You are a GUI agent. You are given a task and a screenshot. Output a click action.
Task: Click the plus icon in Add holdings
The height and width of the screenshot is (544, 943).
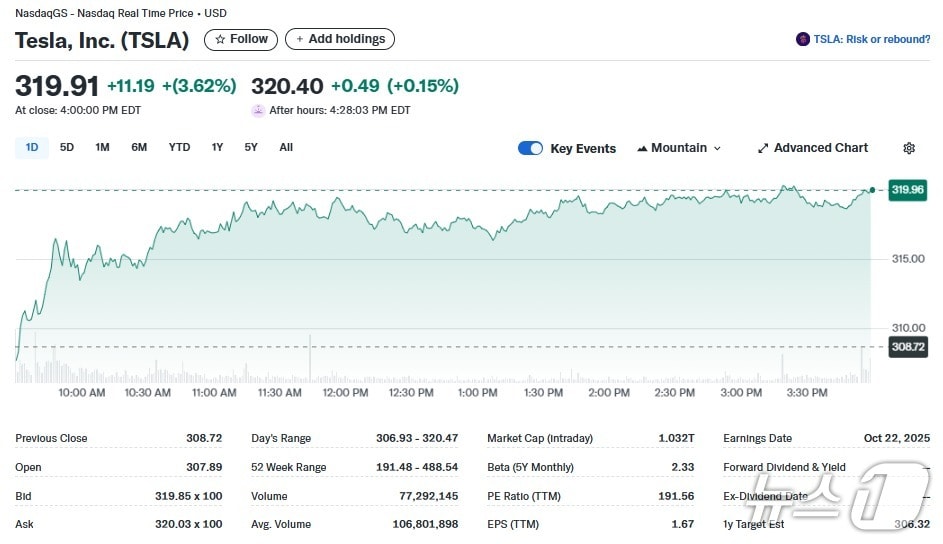[x=300, y=39]
